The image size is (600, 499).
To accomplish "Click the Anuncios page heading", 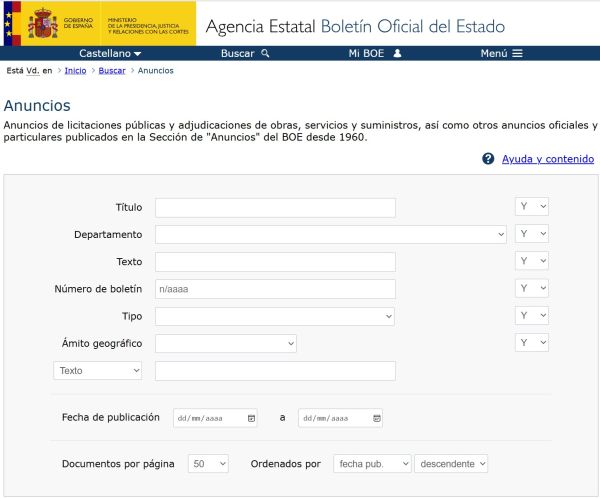I will [37, 106].
